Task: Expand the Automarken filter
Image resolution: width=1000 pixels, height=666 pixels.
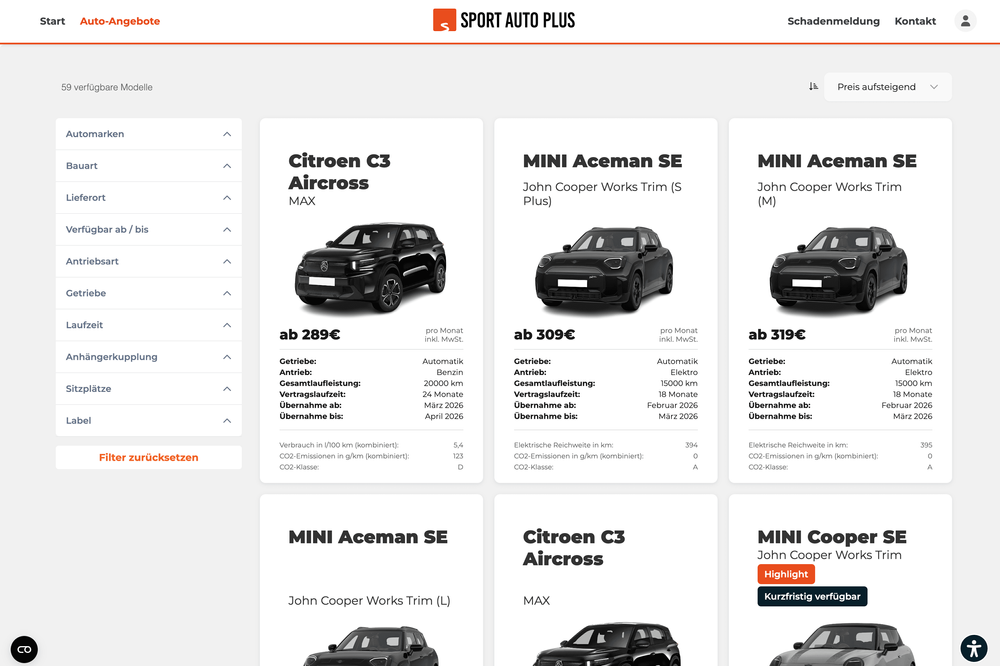Action: tap(148, 134)
